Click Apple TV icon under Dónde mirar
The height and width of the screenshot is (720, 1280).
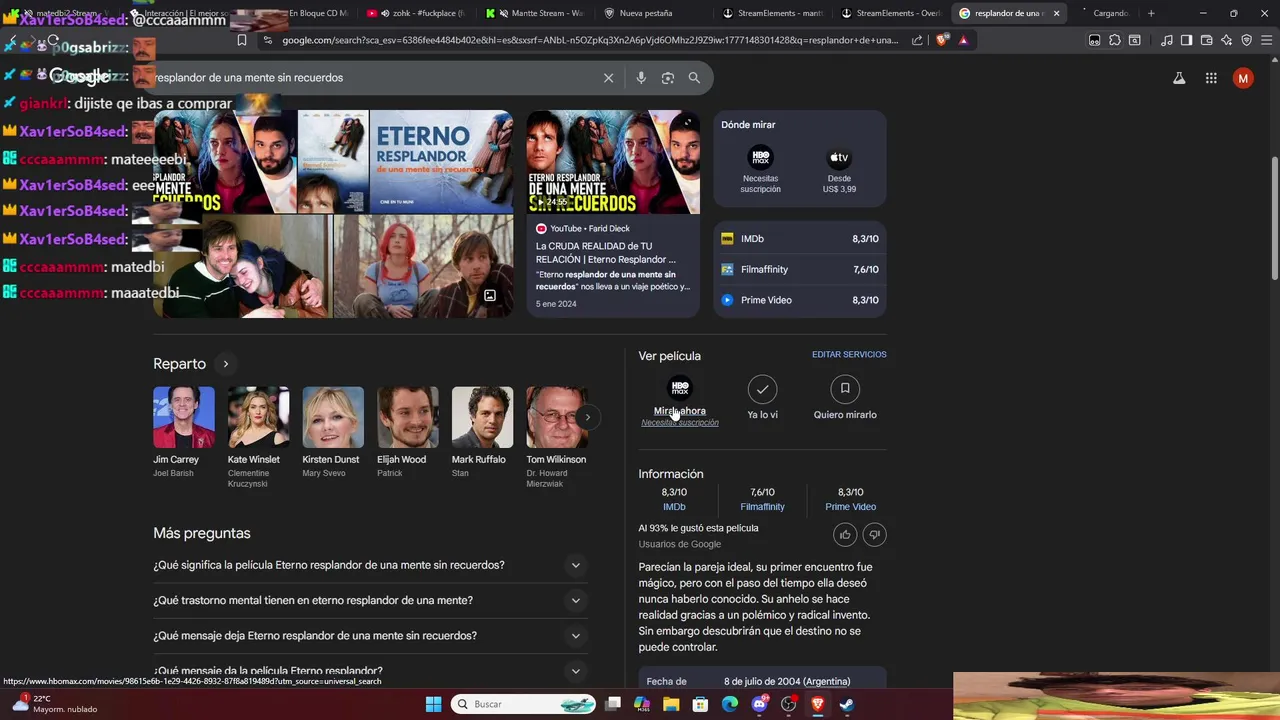tap(839, 157)
